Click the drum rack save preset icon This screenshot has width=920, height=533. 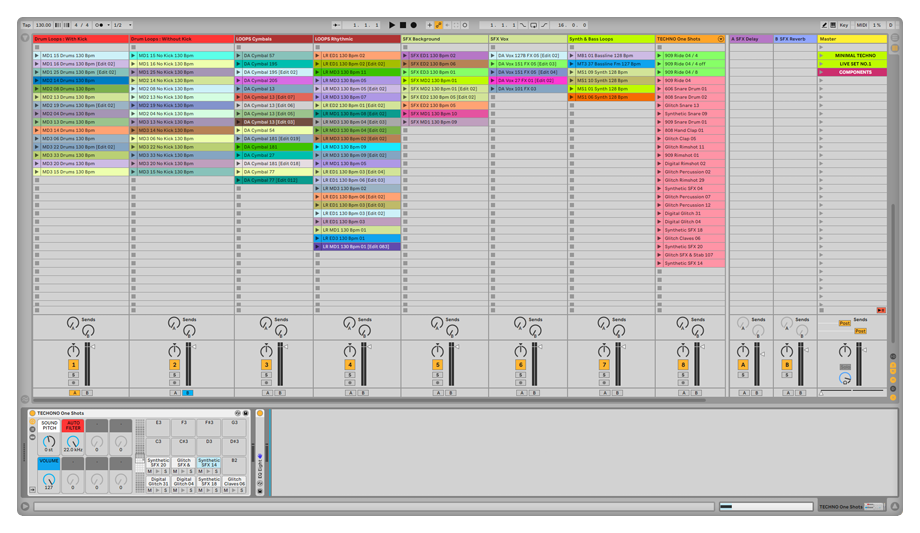pos(245,413)
